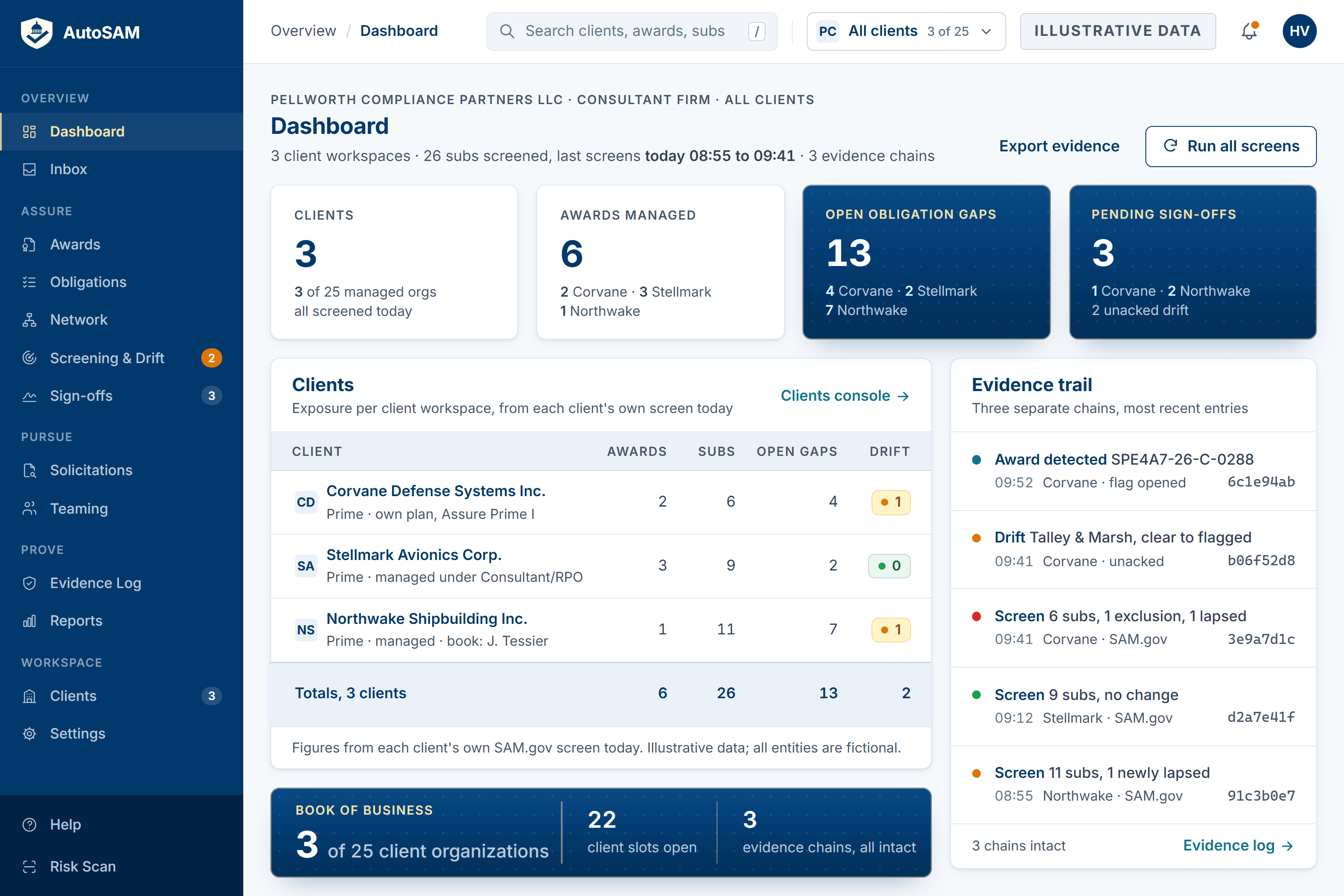Screen dimensions: 1344x896
Task: Click the Open Obligation Gaps card
Action: click(x=926, y=262)
